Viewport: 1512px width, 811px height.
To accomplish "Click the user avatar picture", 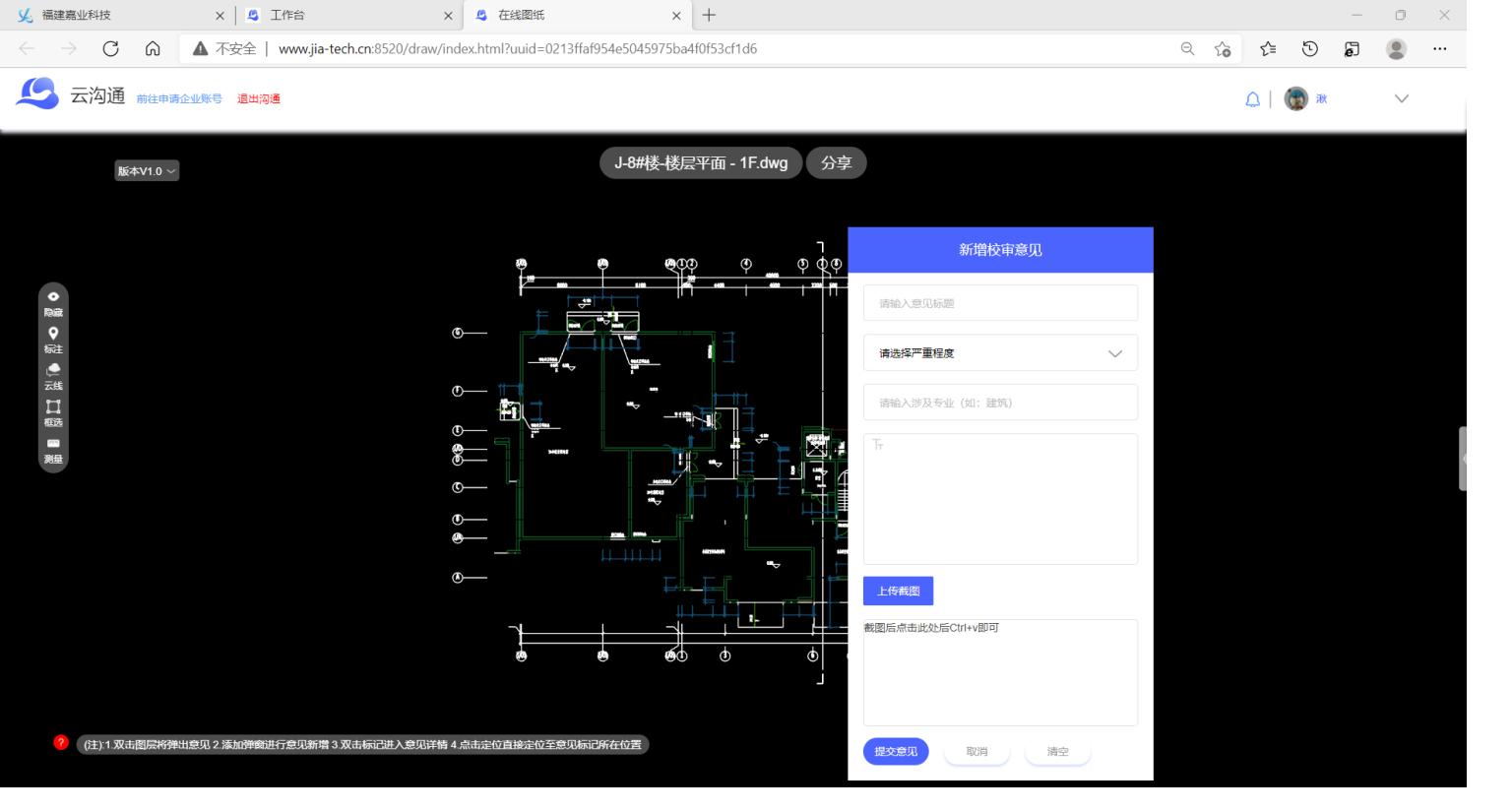I will (1295, 99).
